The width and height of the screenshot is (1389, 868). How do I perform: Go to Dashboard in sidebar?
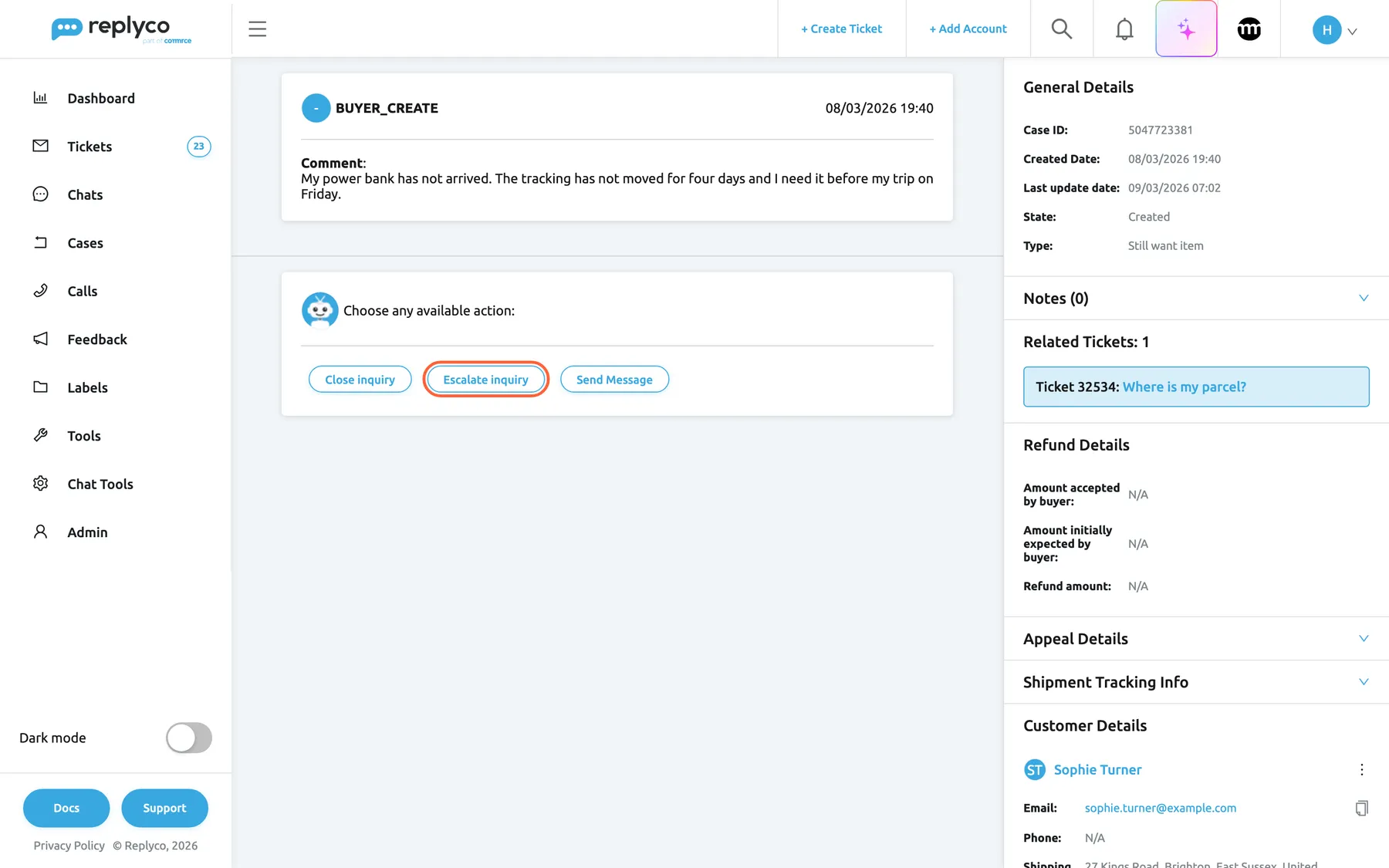(101, 98)
